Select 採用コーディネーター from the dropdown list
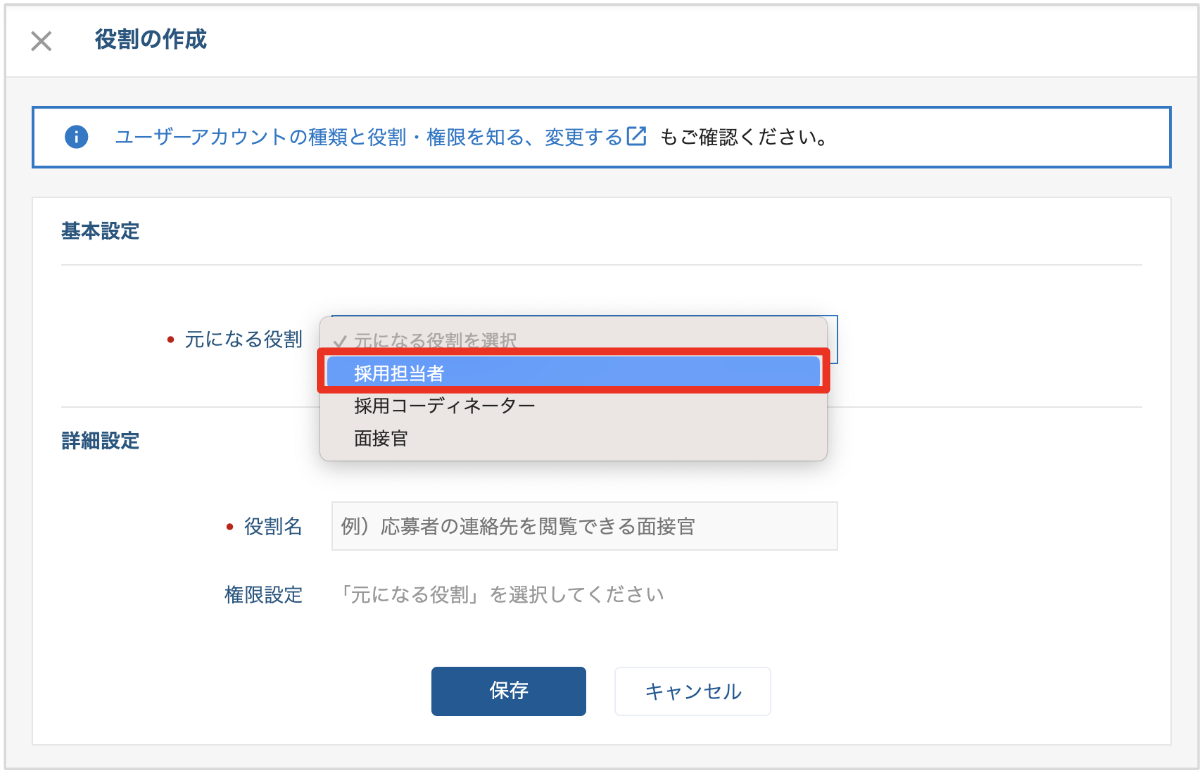1202x772 pixels. pyautogui.click(x=573, y=406)
